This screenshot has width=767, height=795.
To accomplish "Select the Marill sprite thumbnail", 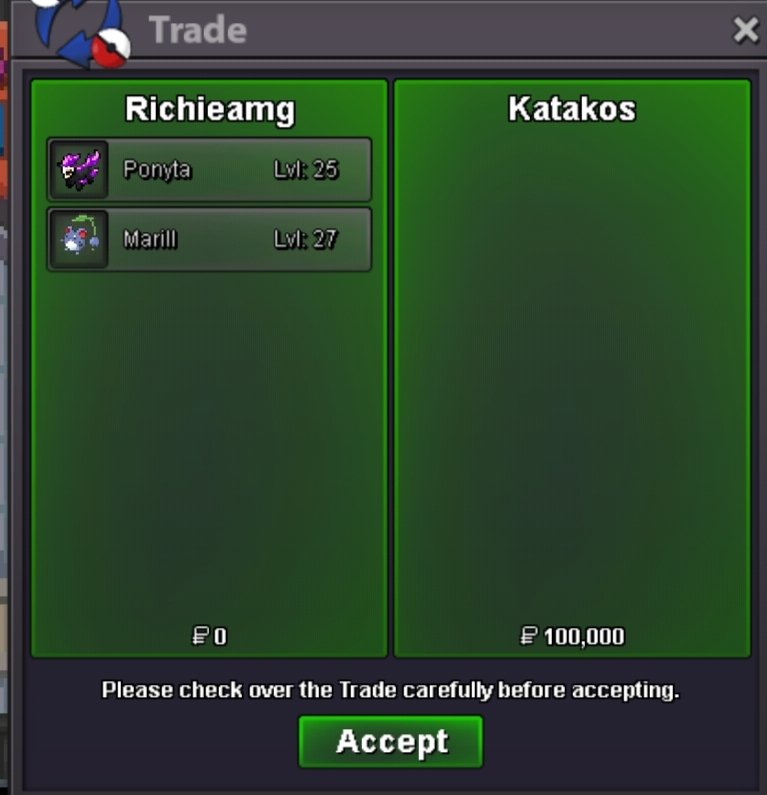I will 80,239.
